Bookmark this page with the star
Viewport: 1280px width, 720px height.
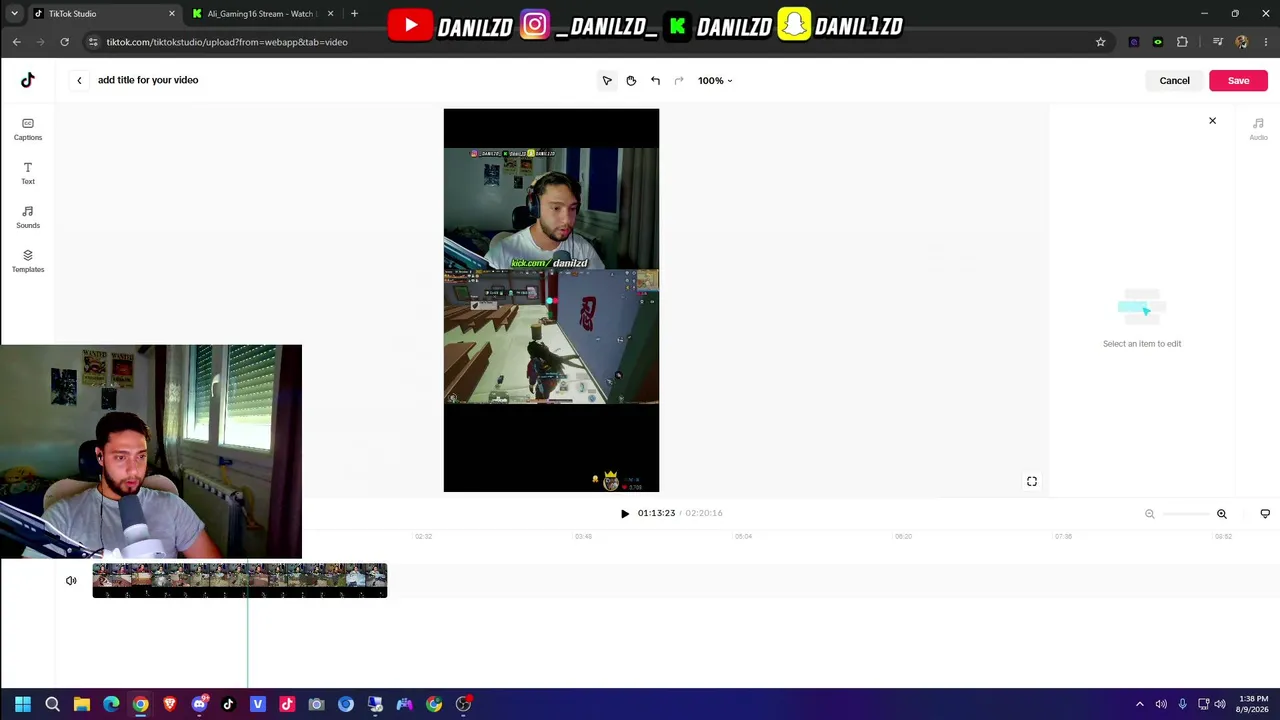pos(1100,42)
